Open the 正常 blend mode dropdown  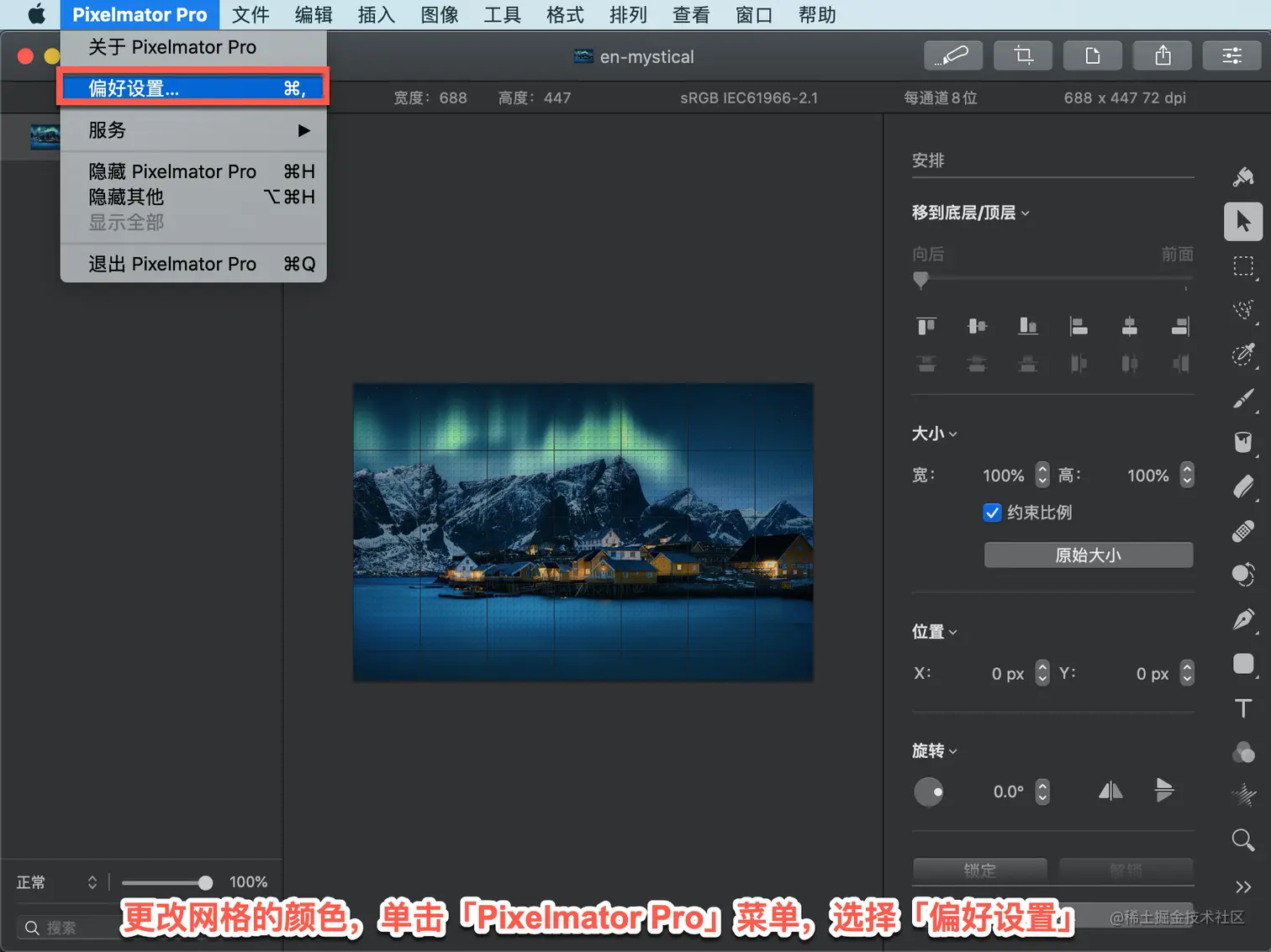click(x=57, y=882)
